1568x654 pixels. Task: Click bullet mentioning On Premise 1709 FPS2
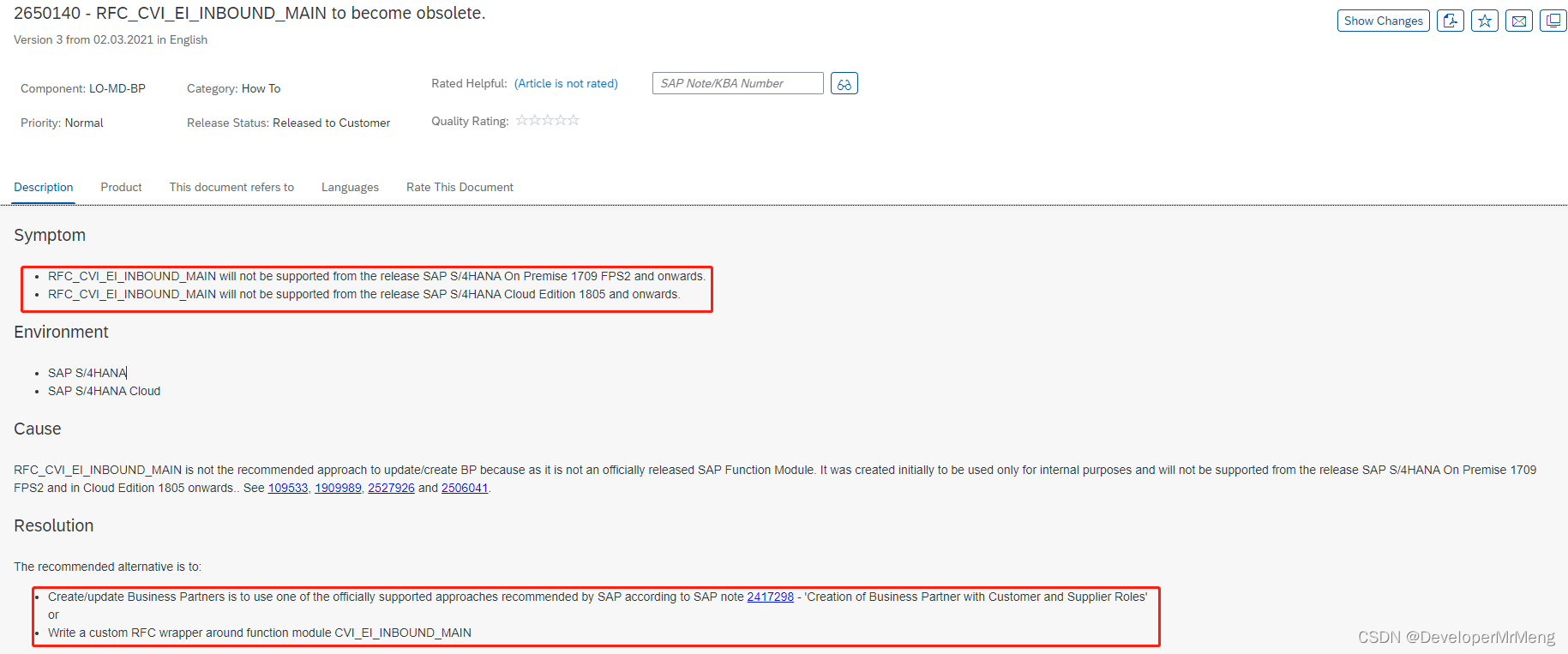(376, 276)
